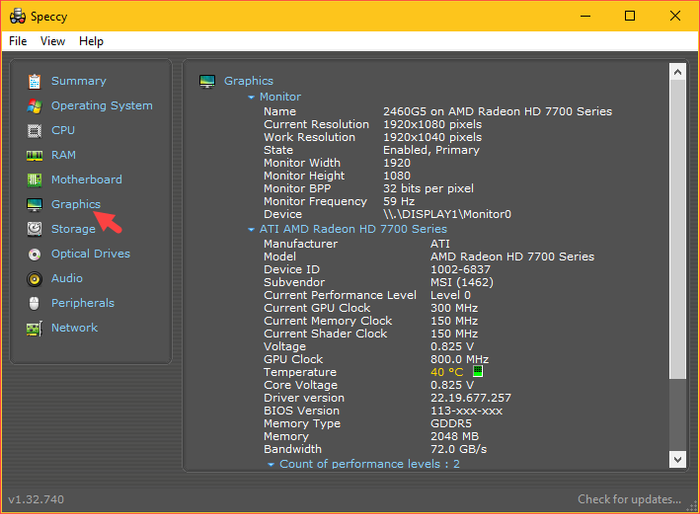This screenshot has width=700, height=514.
Task: Click the scrollbar up arrow
Action: 678,72
